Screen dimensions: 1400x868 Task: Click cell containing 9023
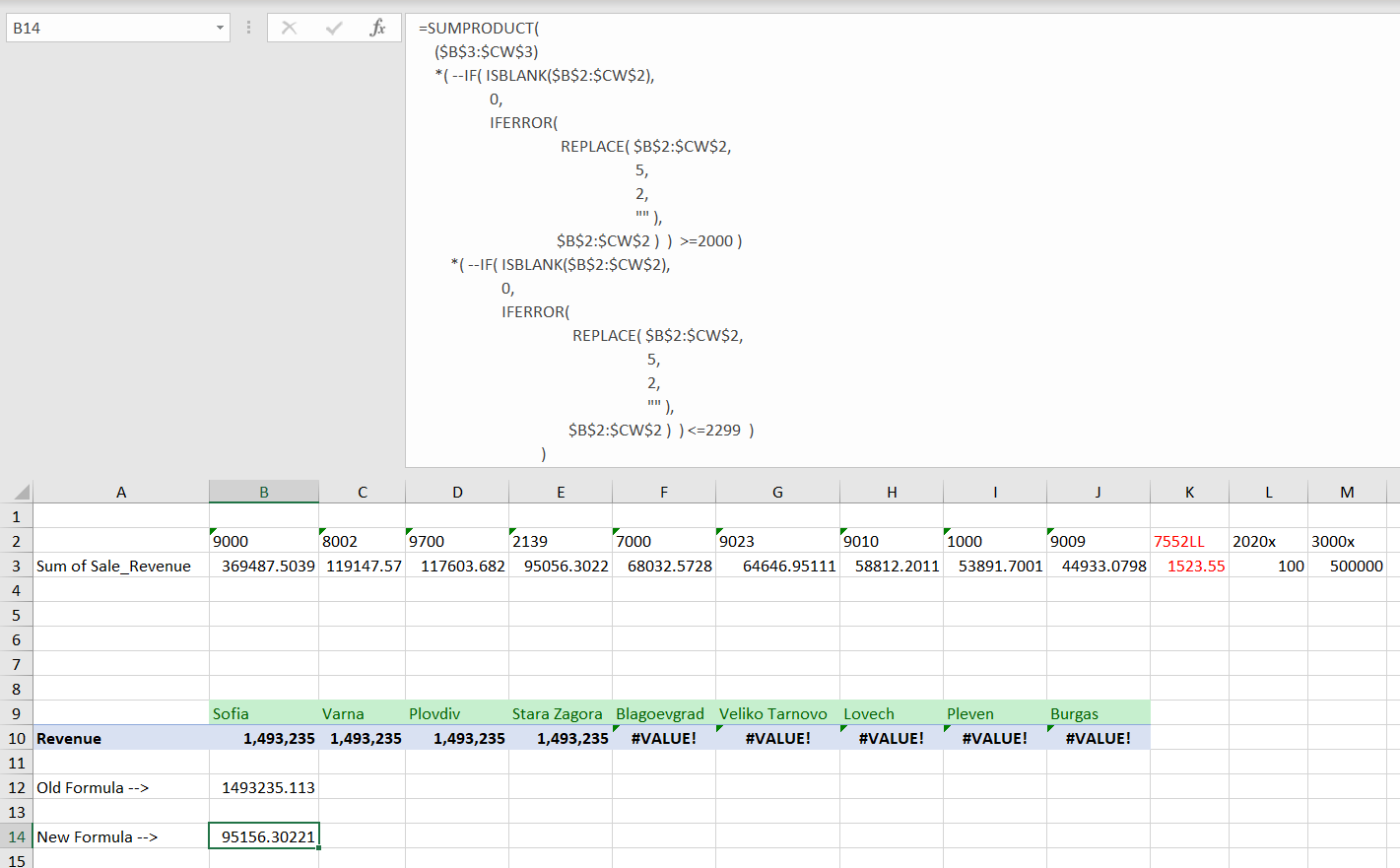777,541
